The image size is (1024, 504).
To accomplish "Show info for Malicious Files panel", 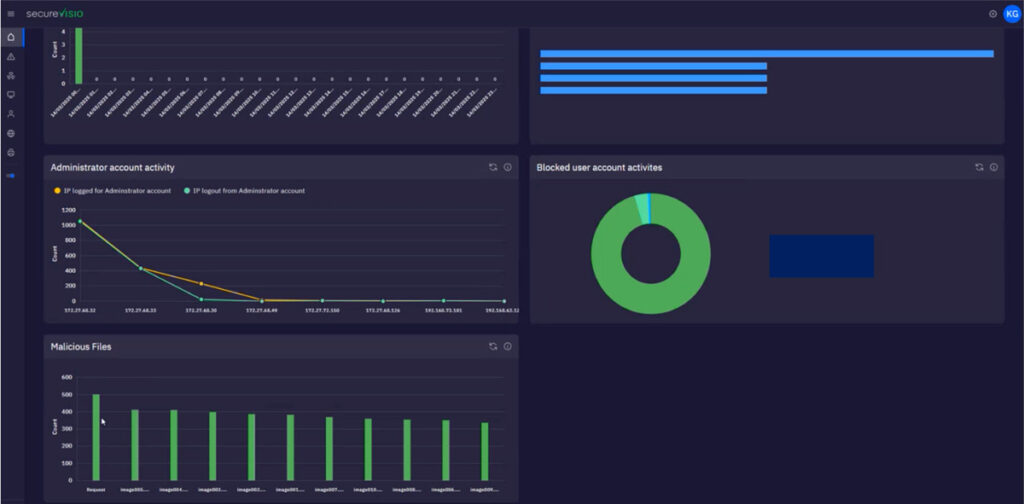I will pos(507,346).
